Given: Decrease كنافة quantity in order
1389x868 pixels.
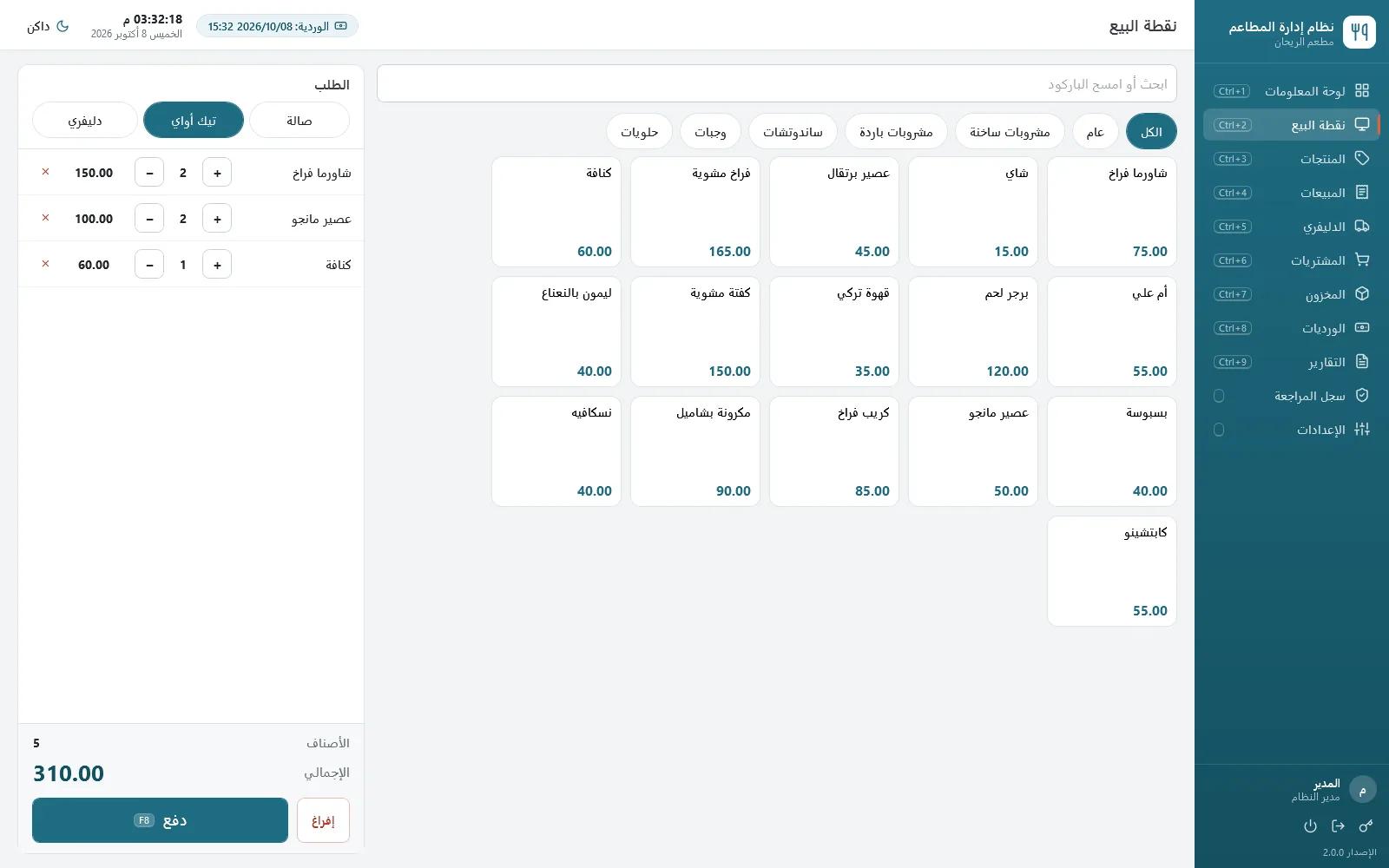Looking at the screenshot, I should tap(149, 265).
